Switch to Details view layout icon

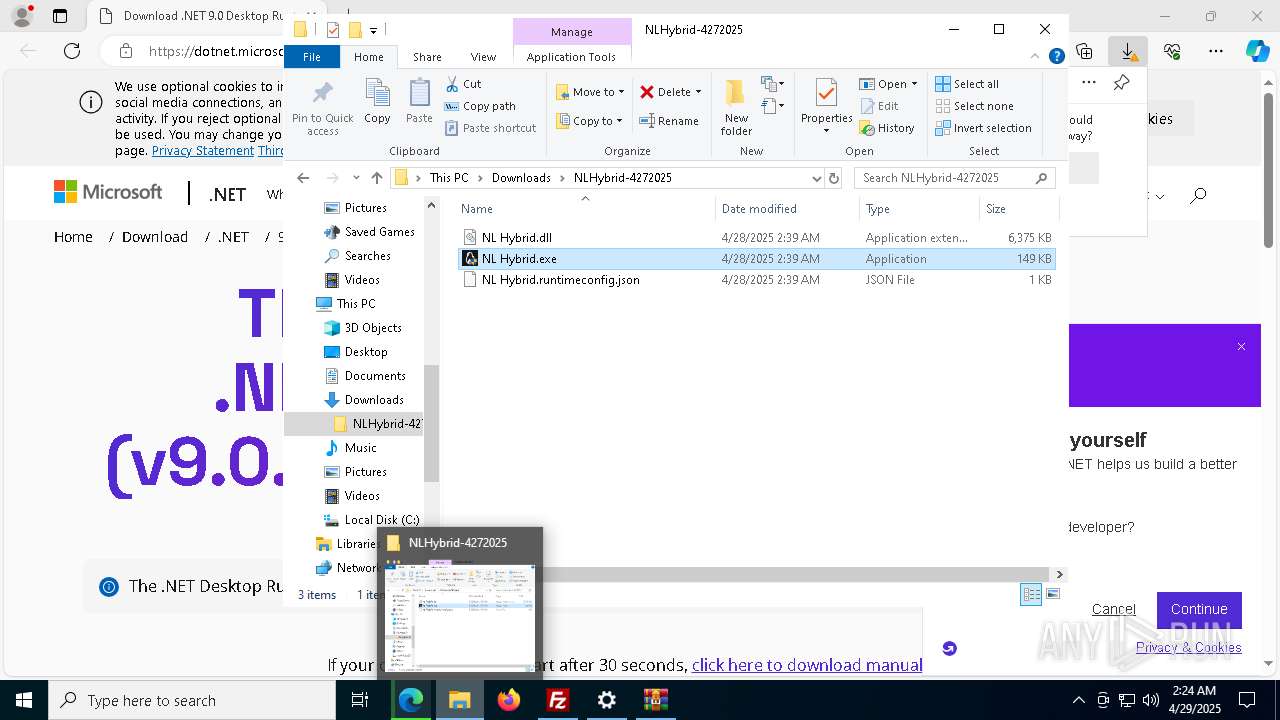[x=1031, y=594]
